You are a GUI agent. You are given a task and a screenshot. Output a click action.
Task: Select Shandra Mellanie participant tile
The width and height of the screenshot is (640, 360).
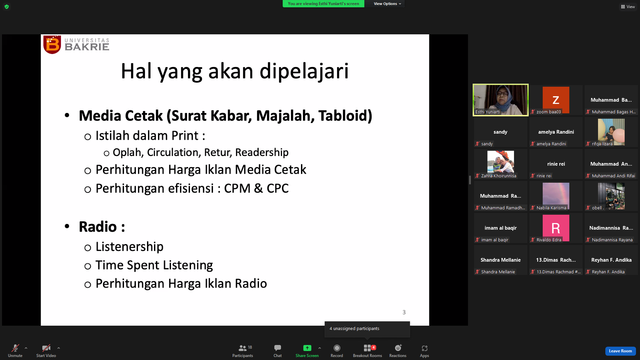pos(500,260)
